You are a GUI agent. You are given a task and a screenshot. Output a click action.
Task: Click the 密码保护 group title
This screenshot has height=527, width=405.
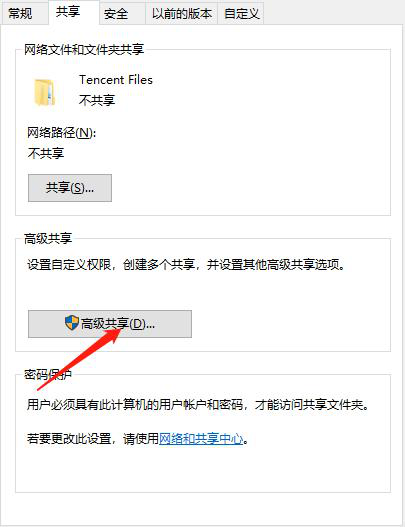[48, 374]
